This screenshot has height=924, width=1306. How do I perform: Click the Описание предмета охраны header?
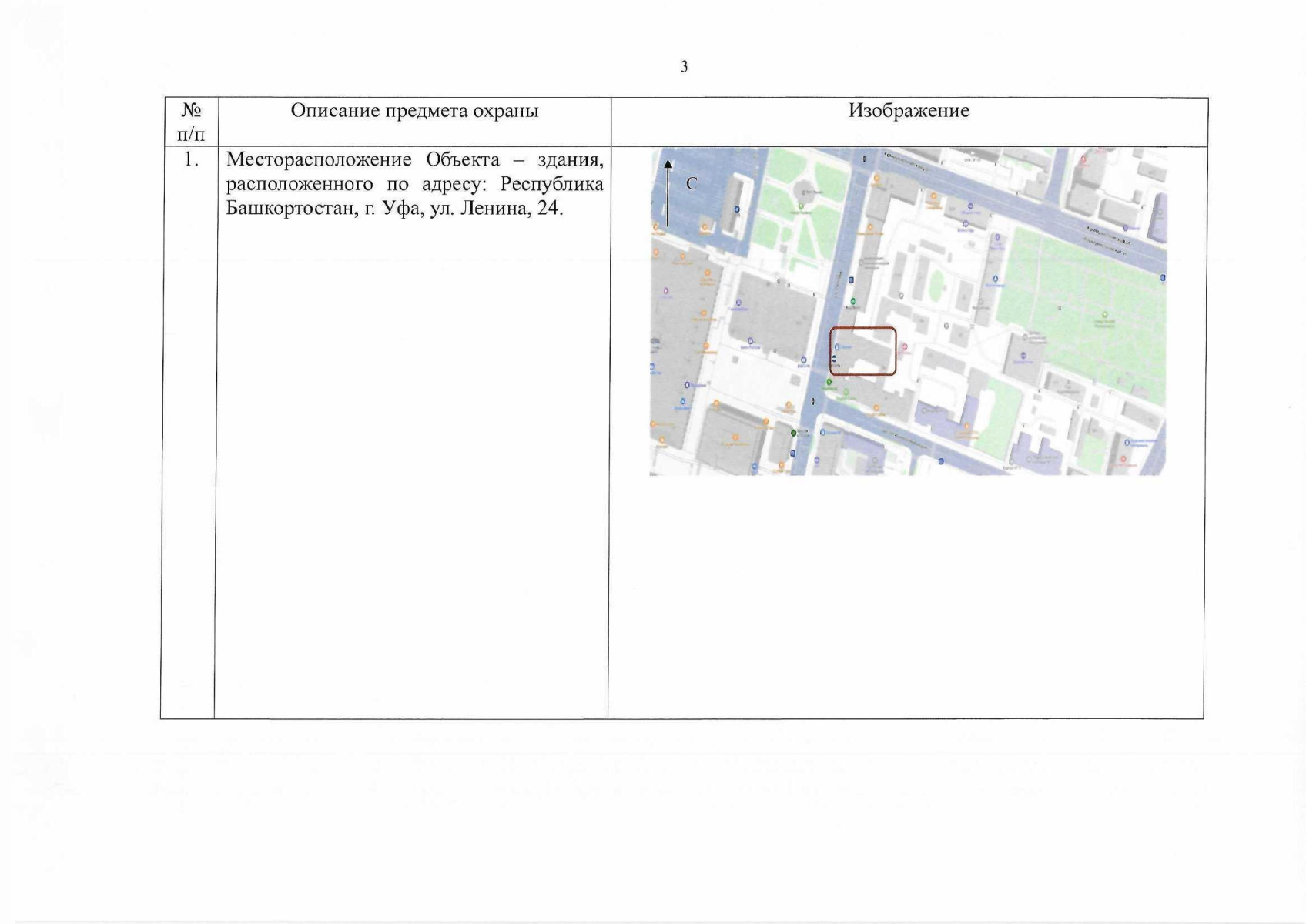[414, 111]
